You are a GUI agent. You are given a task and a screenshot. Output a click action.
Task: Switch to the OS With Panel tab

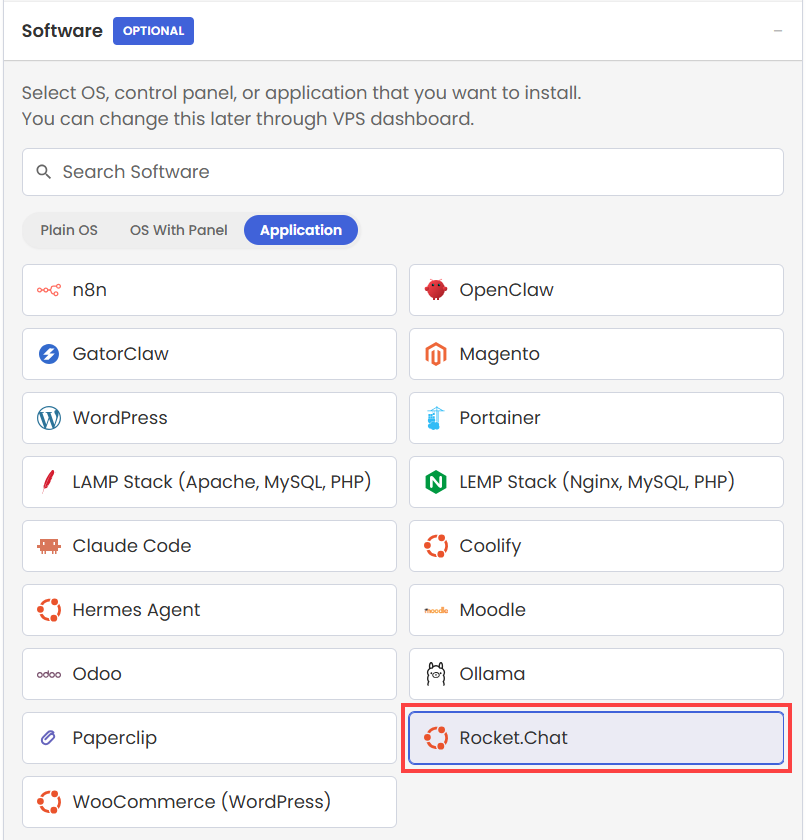[x=178, y=230]
